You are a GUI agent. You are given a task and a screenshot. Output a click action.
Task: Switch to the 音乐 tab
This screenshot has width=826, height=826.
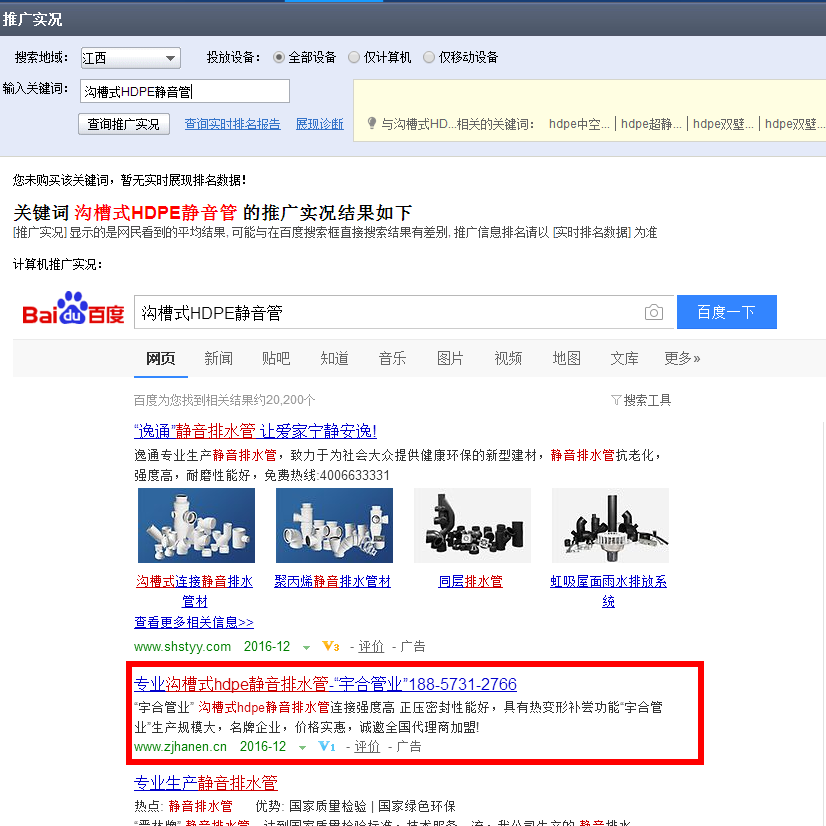click(x=392, y=359)
